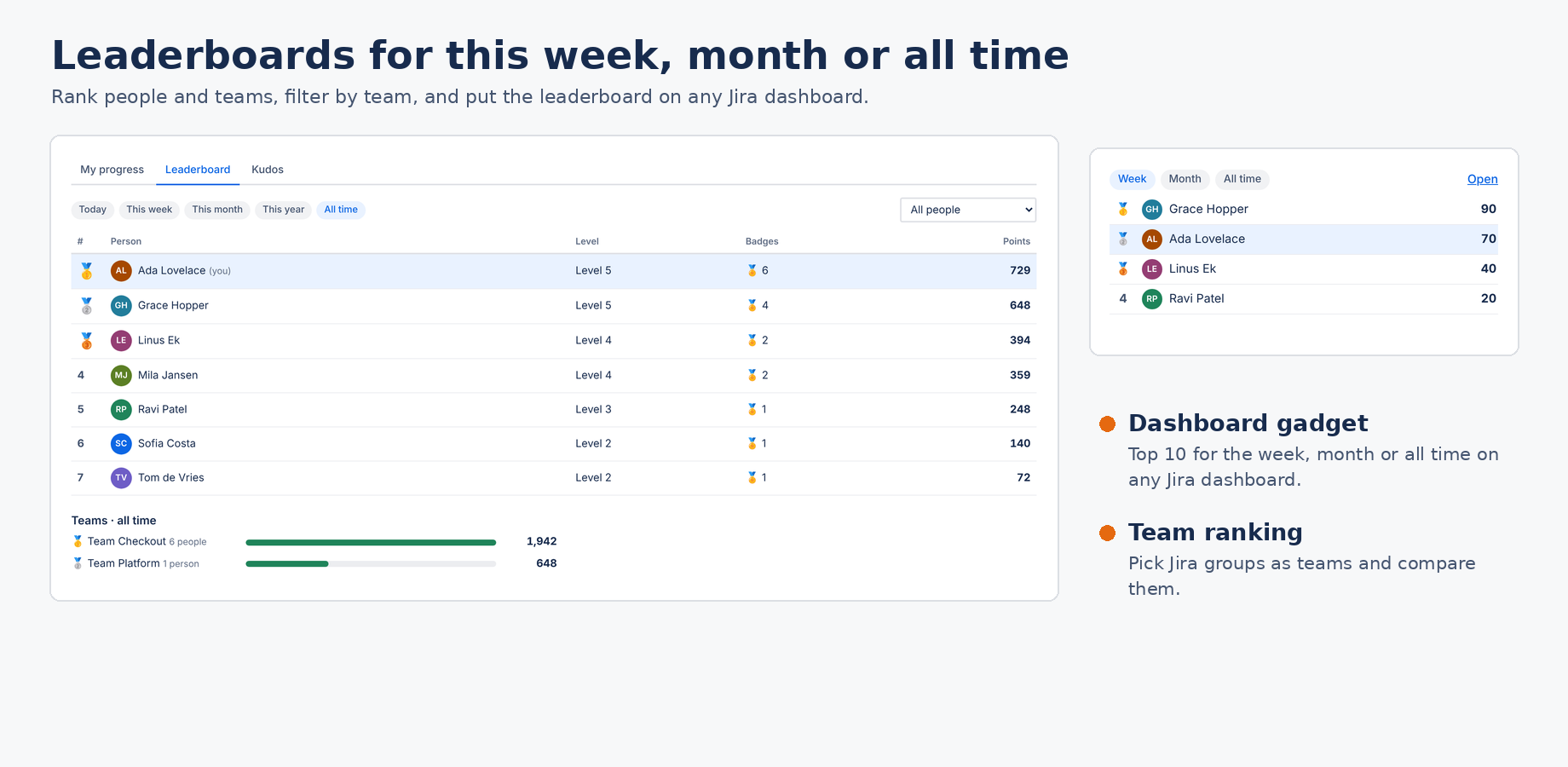
Task: Click Grace Hopper's GH avatar in leaderboard table
Action: 121,306
